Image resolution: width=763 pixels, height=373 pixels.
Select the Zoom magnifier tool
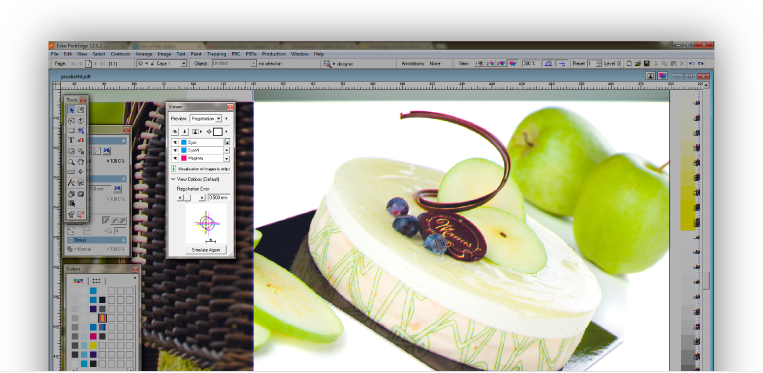coord(71,162)
